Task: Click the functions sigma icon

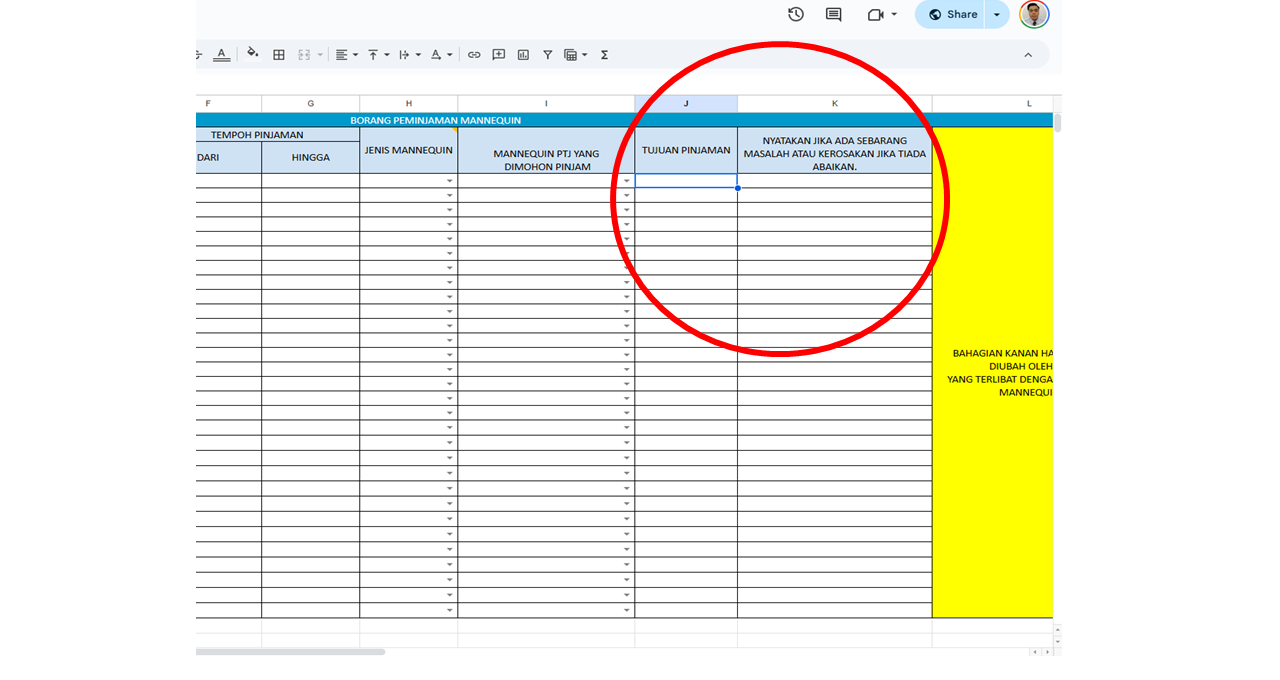Action: (x=604, y=55)
